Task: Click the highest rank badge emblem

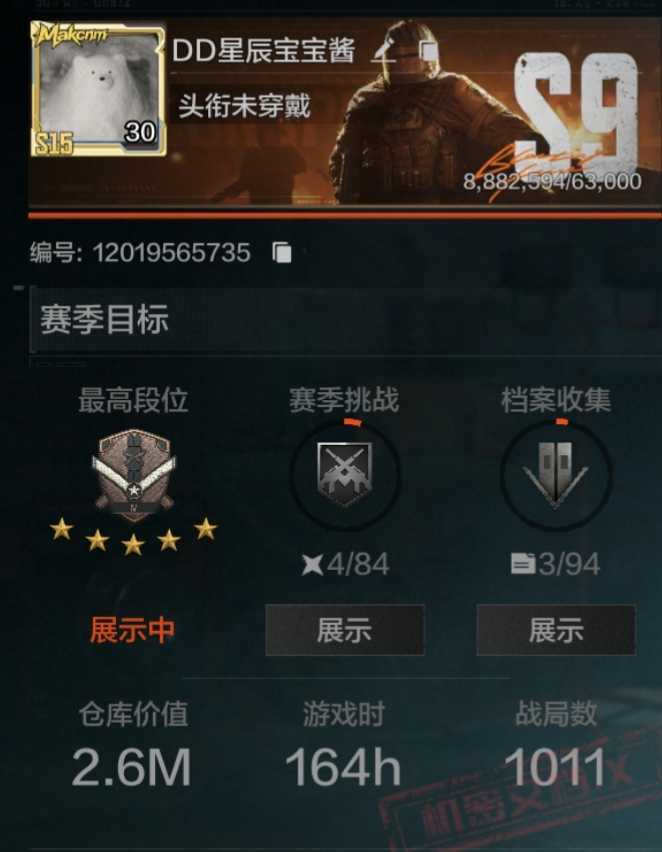Action: pos(134,474)
